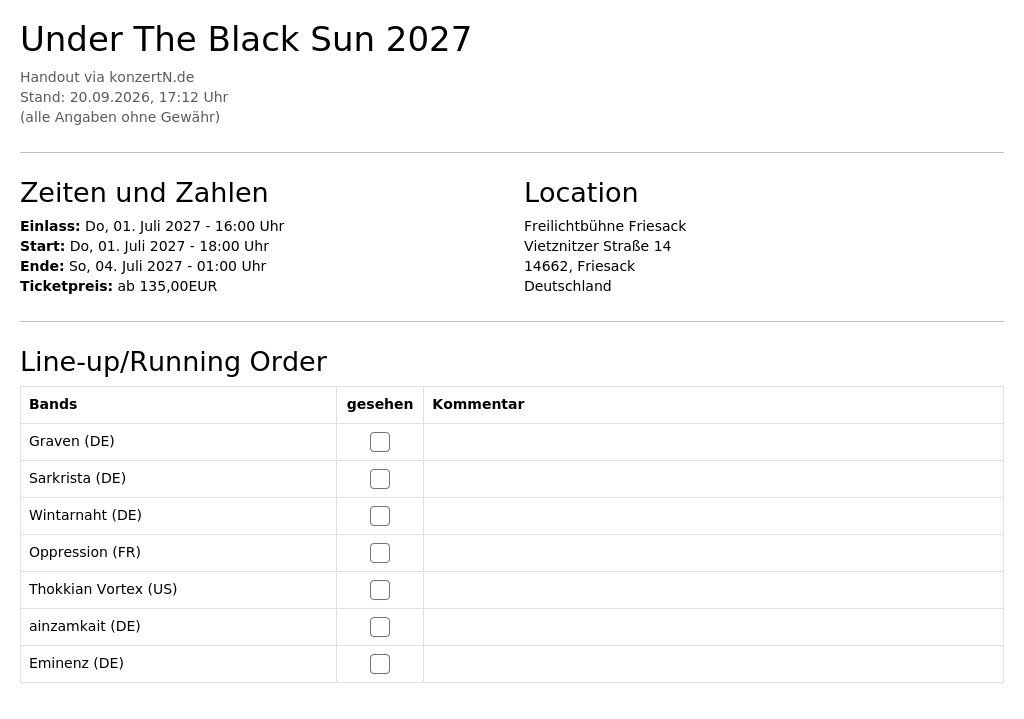
Task: Tick the Sarkrista (DE) seen checkbox
Action: click(x=379, y=479)
